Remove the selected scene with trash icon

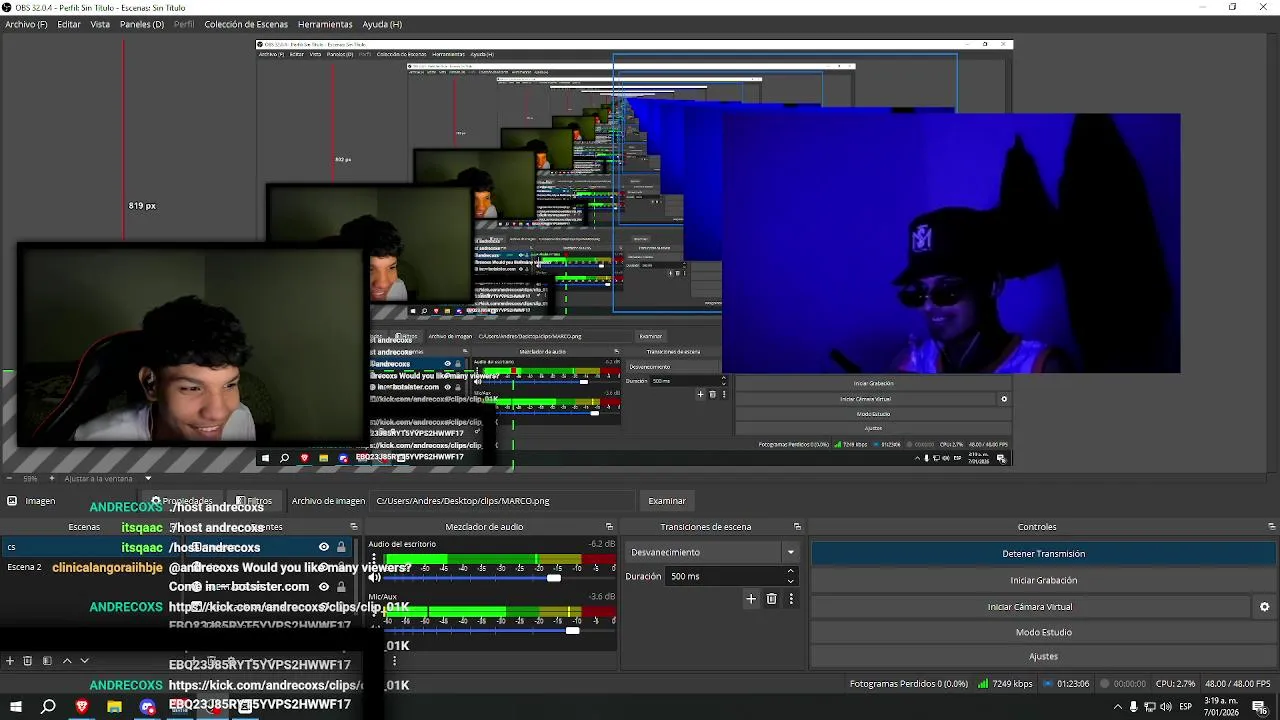28,661
